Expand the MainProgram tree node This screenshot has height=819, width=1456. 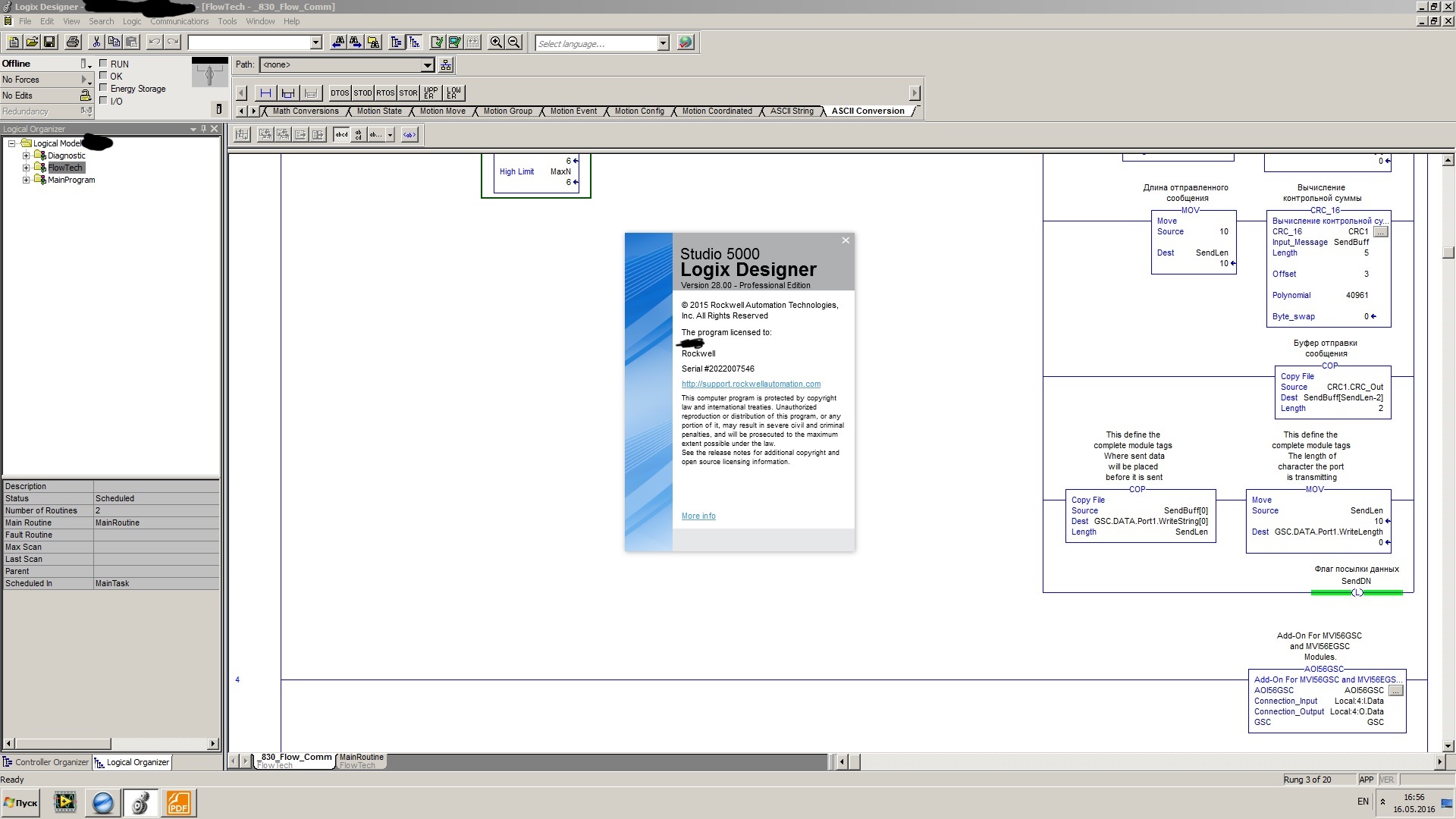27,180
